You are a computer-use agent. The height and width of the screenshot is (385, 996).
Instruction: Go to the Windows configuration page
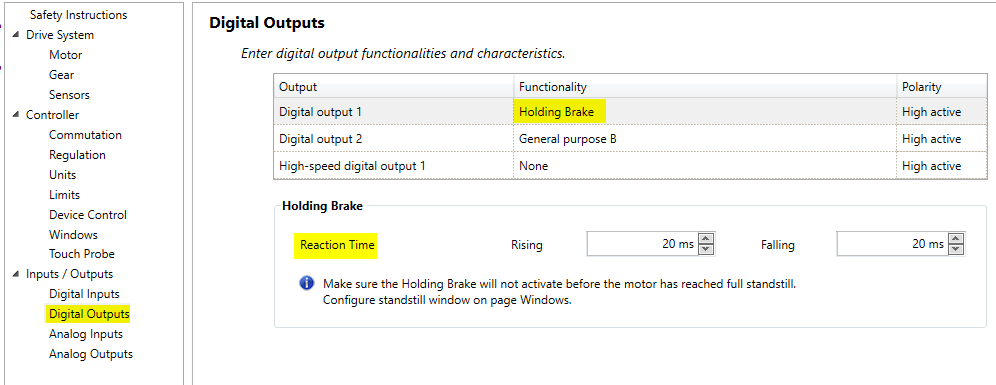(x=73, y=235)
